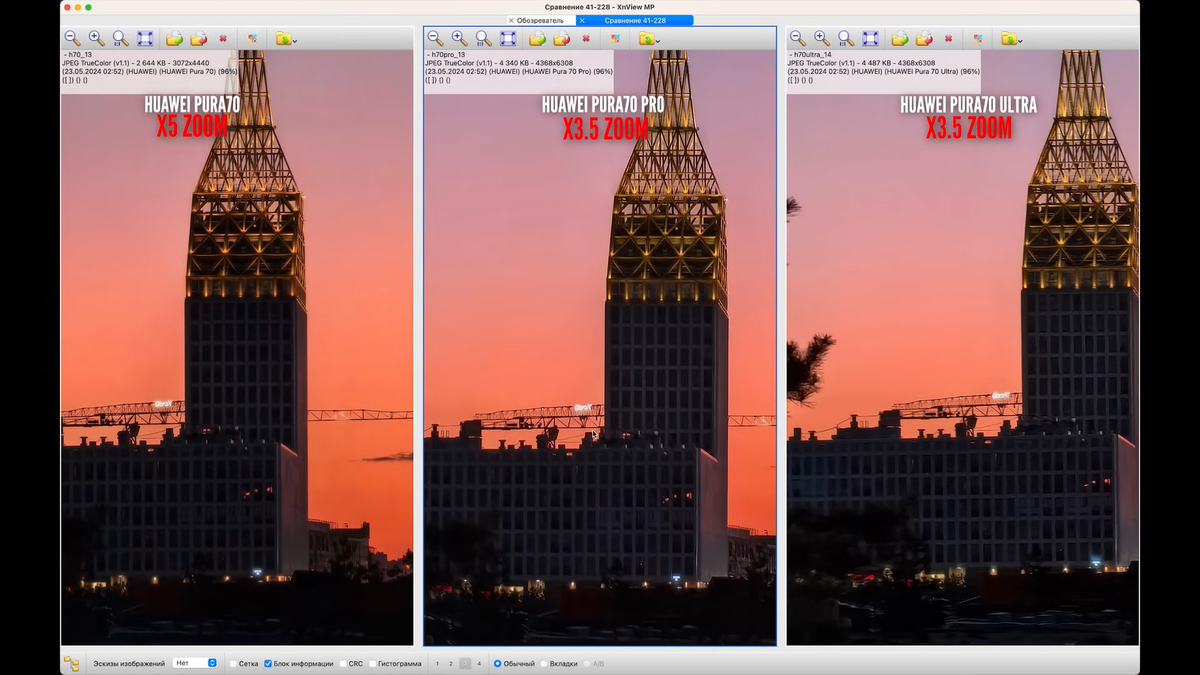Image resolution: width=1200 pixels, height=675 pixels.
Task: Click the colored squares icon in h70ultra_14 pane
Action: point(978,38)
